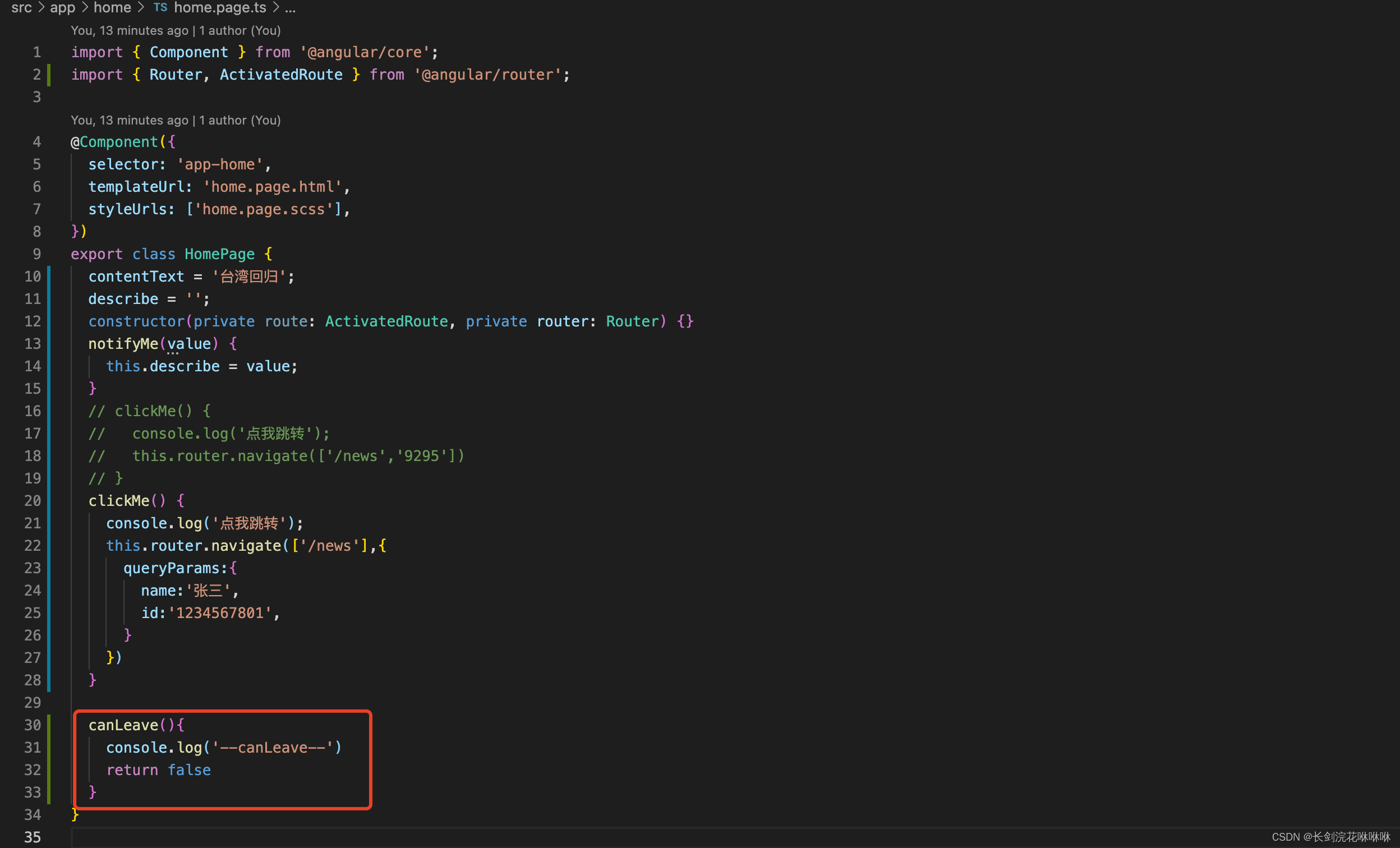Image resolution: width=1400 pixels, height=848 pixels.
Task: Click line number 20 in the gutter
Action: coord(33,501)
